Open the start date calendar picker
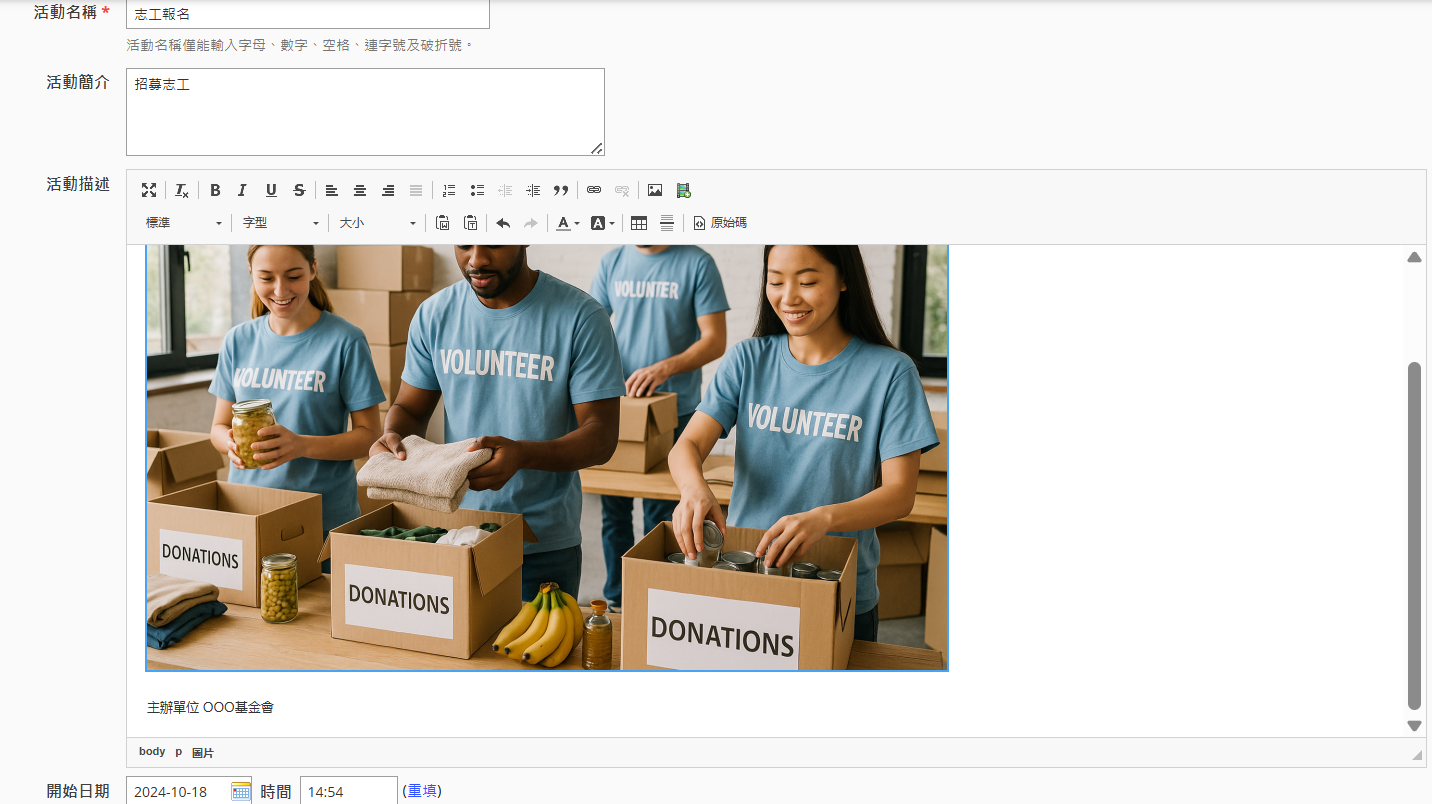The image size is (1432, 804). (x=241, y=791)
